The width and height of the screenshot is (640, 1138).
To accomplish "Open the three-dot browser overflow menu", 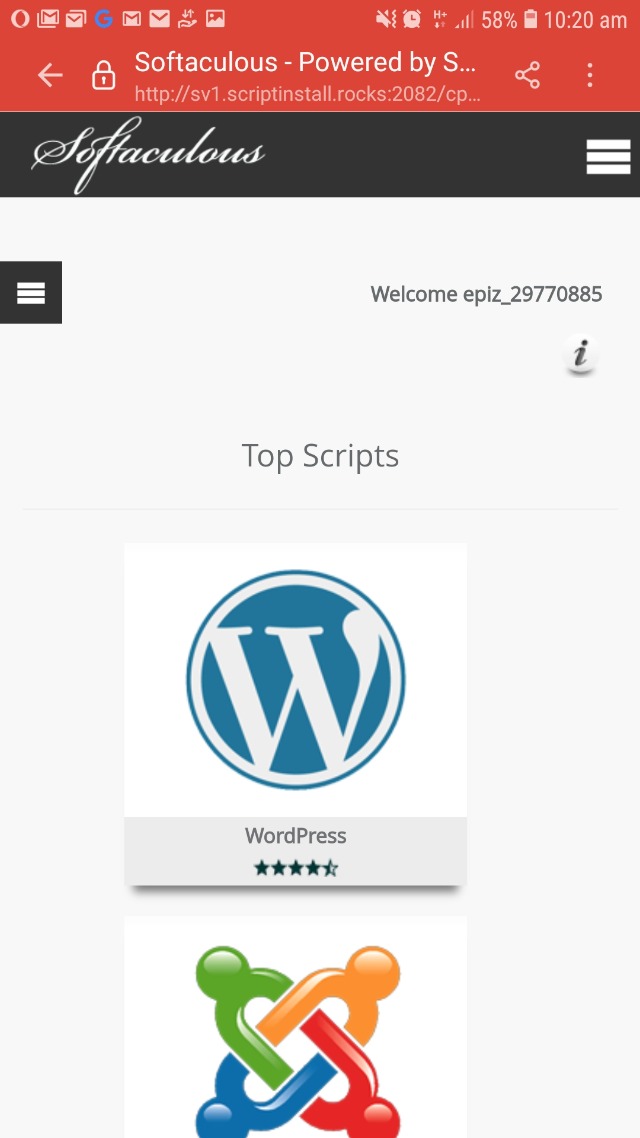I will tap(590, 75).
